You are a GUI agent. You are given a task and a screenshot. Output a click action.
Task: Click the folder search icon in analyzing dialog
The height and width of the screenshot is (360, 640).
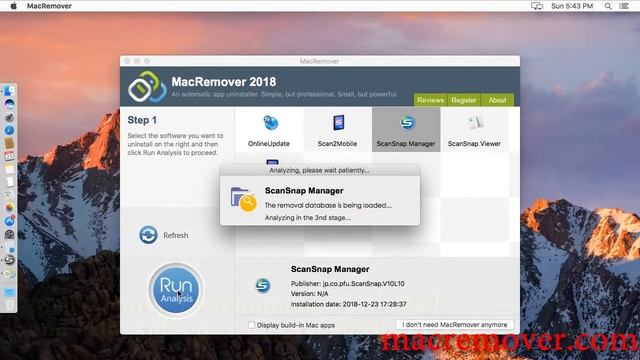coord(243,199)
